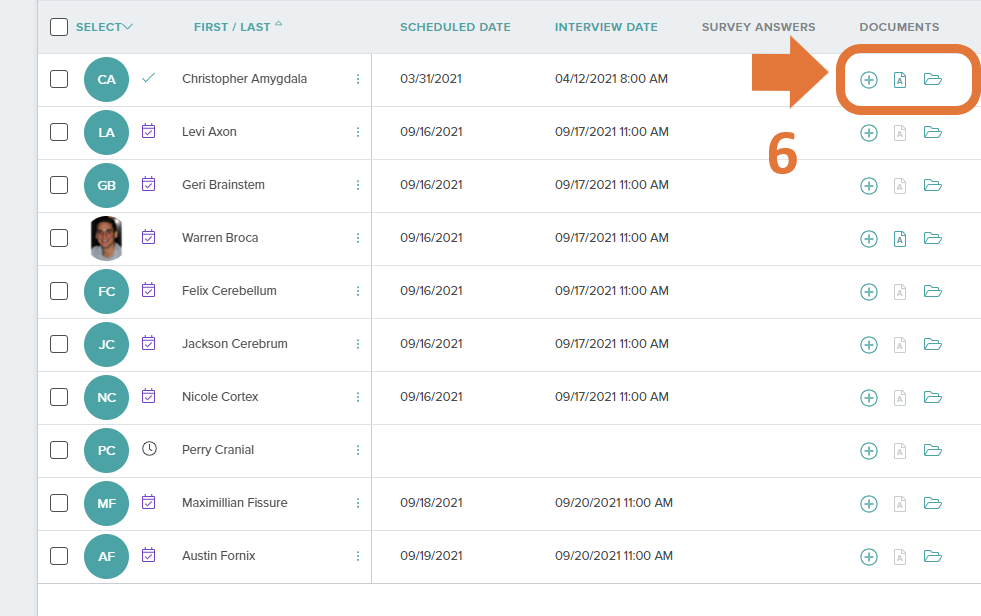Click add document icon for Maximillian Fissure
This screenshot has width=981, height=616.
click(868, 504)
